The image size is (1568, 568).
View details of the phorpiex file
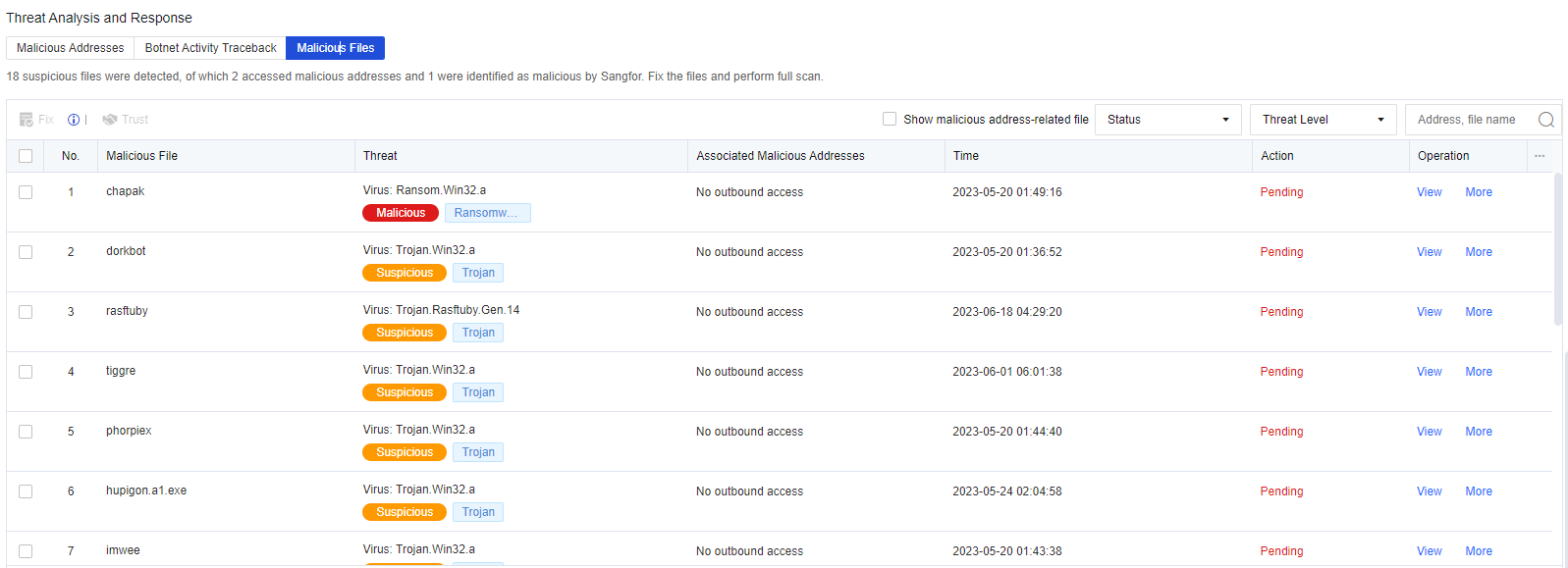1430,432
